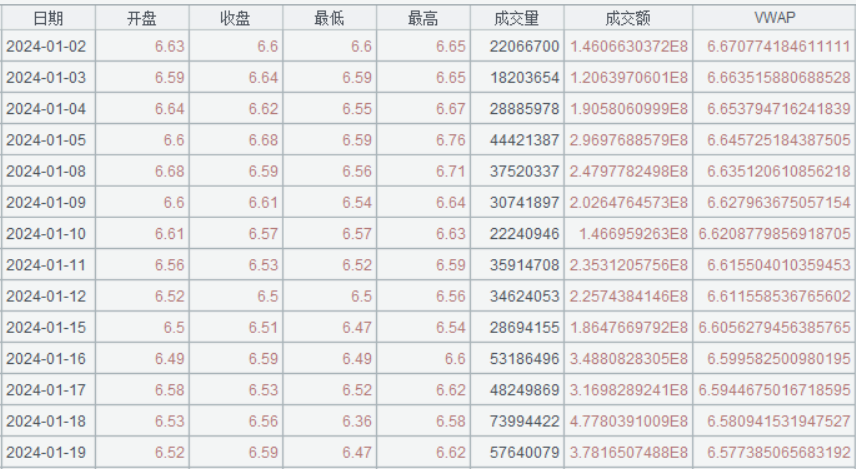Click VWAP value 6.6208779856918705
Screen dimensions: 856x469
775,234
